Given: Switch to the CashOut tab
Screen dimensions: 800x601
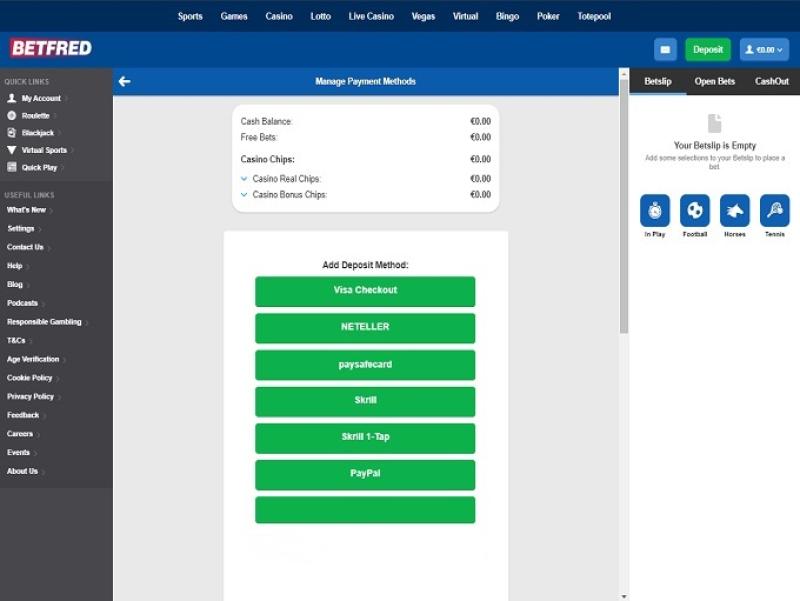Looking at the screenshot, I should tap(771, 81).
